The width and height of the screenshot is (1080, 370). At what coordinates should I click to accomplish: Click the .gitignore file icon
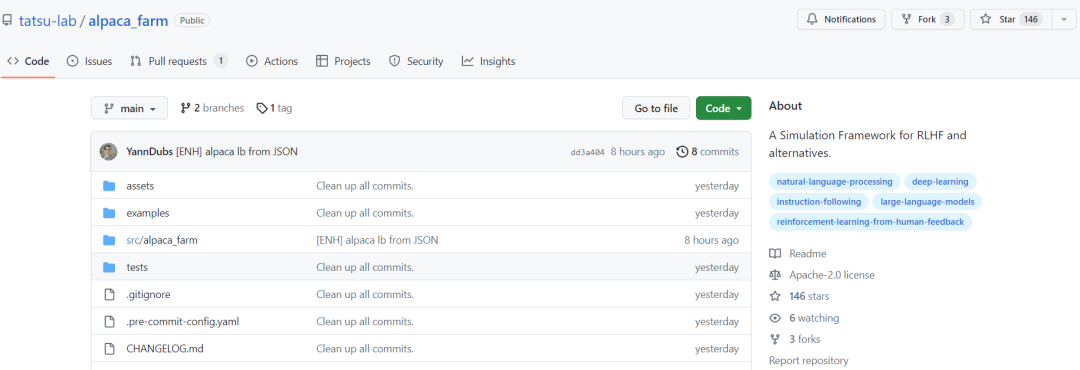coord(109,294)
